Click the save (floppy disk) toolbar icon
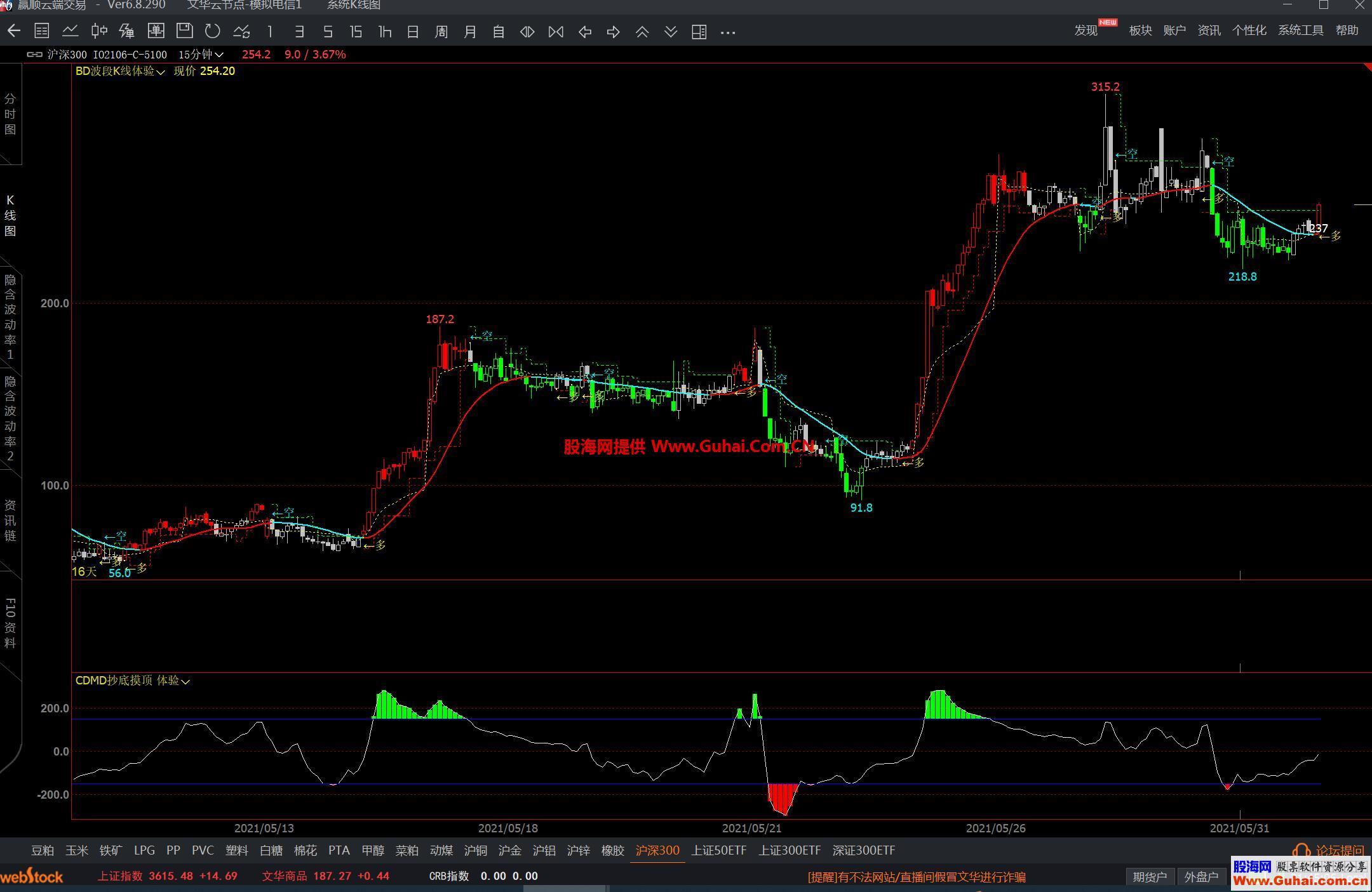 pos(184,31)
